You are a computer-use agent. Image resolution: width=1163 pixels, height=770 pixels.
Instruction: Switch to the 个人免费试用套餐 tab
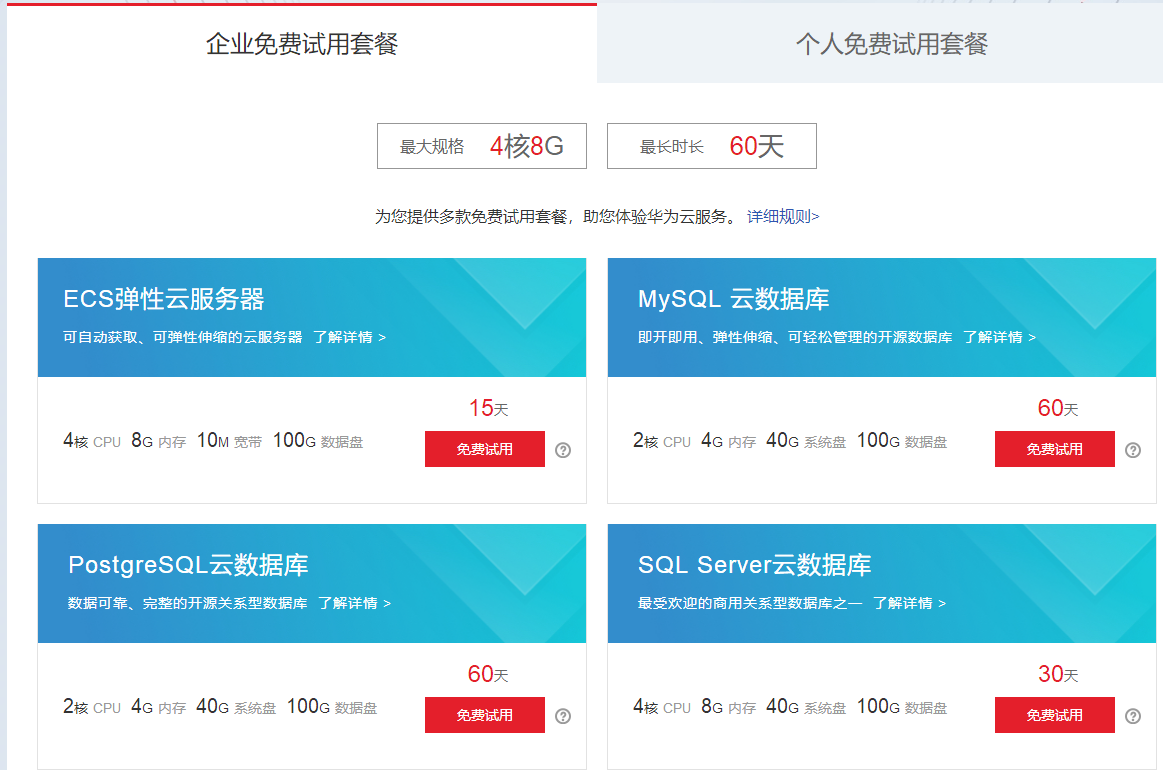pos(891,44)
